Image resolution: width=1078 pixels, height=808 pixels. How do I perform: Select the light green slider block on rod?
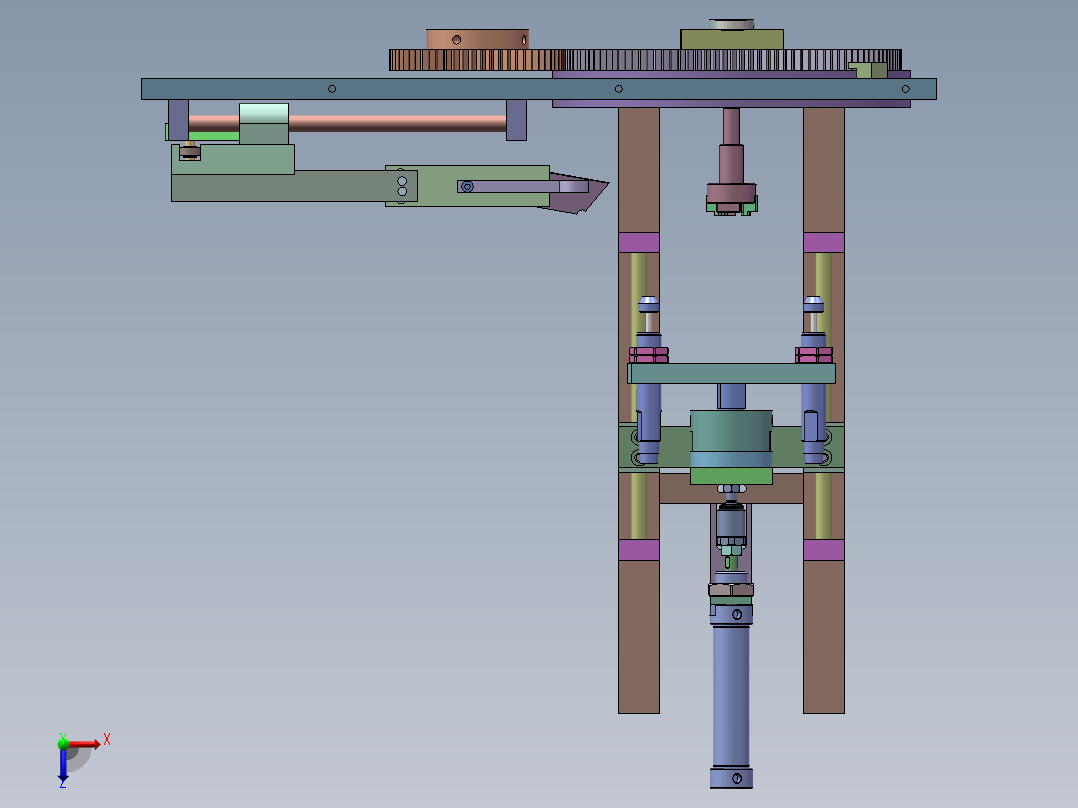264,123
